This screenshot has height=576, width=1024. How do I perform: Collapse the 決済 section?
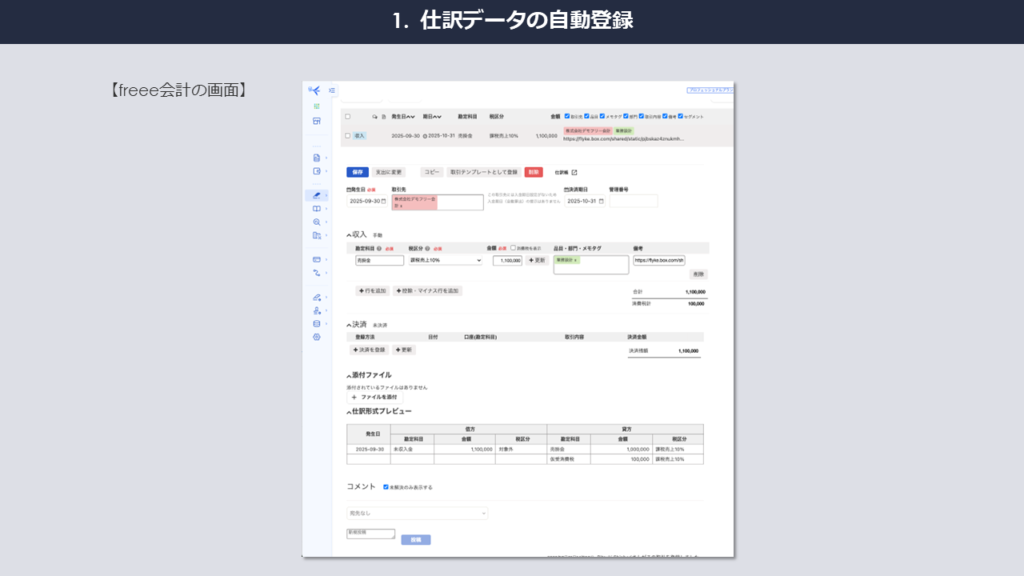click(x=349, y=325)
